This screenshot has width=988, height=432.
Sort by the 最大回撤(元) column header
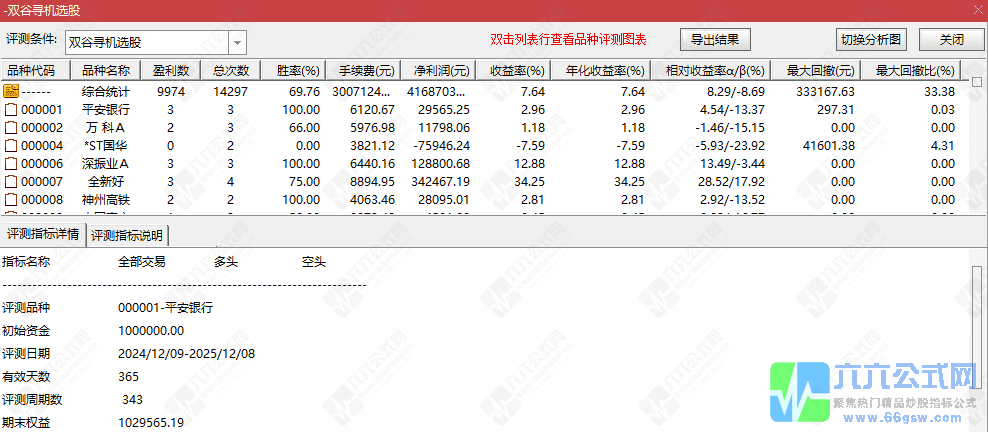tap(816, 70)
